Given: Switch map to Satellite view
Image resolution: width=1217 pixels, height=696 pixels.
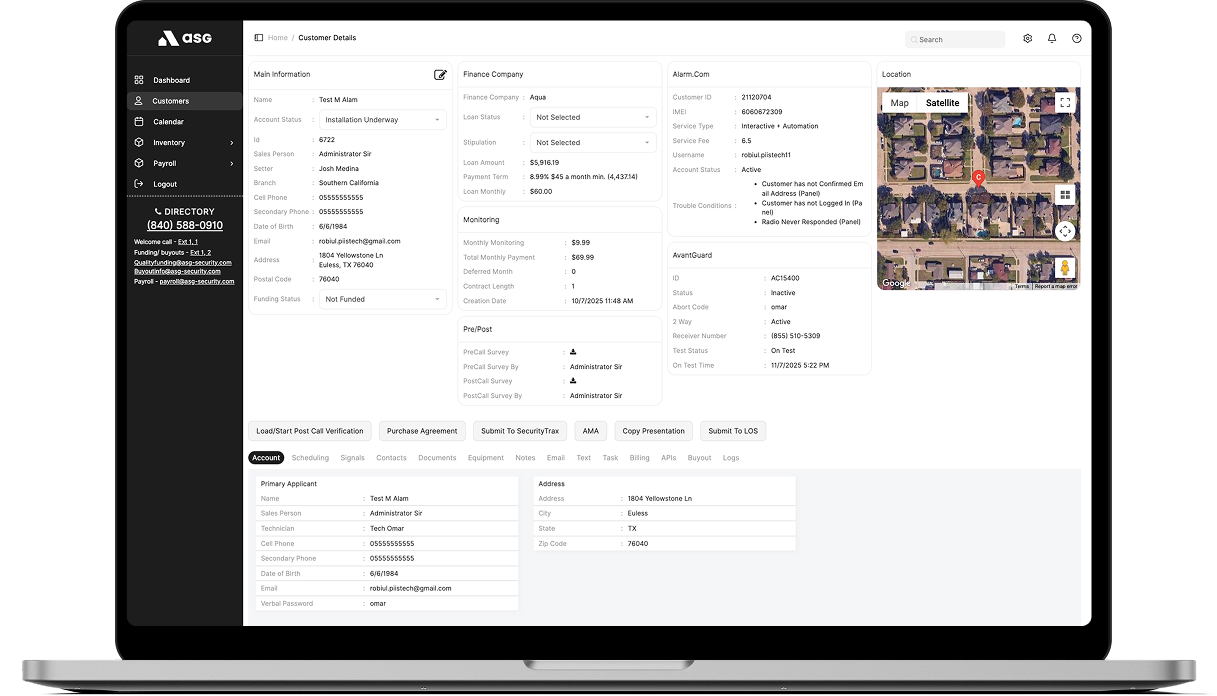Looking at the screenshot, I should 942,103.
